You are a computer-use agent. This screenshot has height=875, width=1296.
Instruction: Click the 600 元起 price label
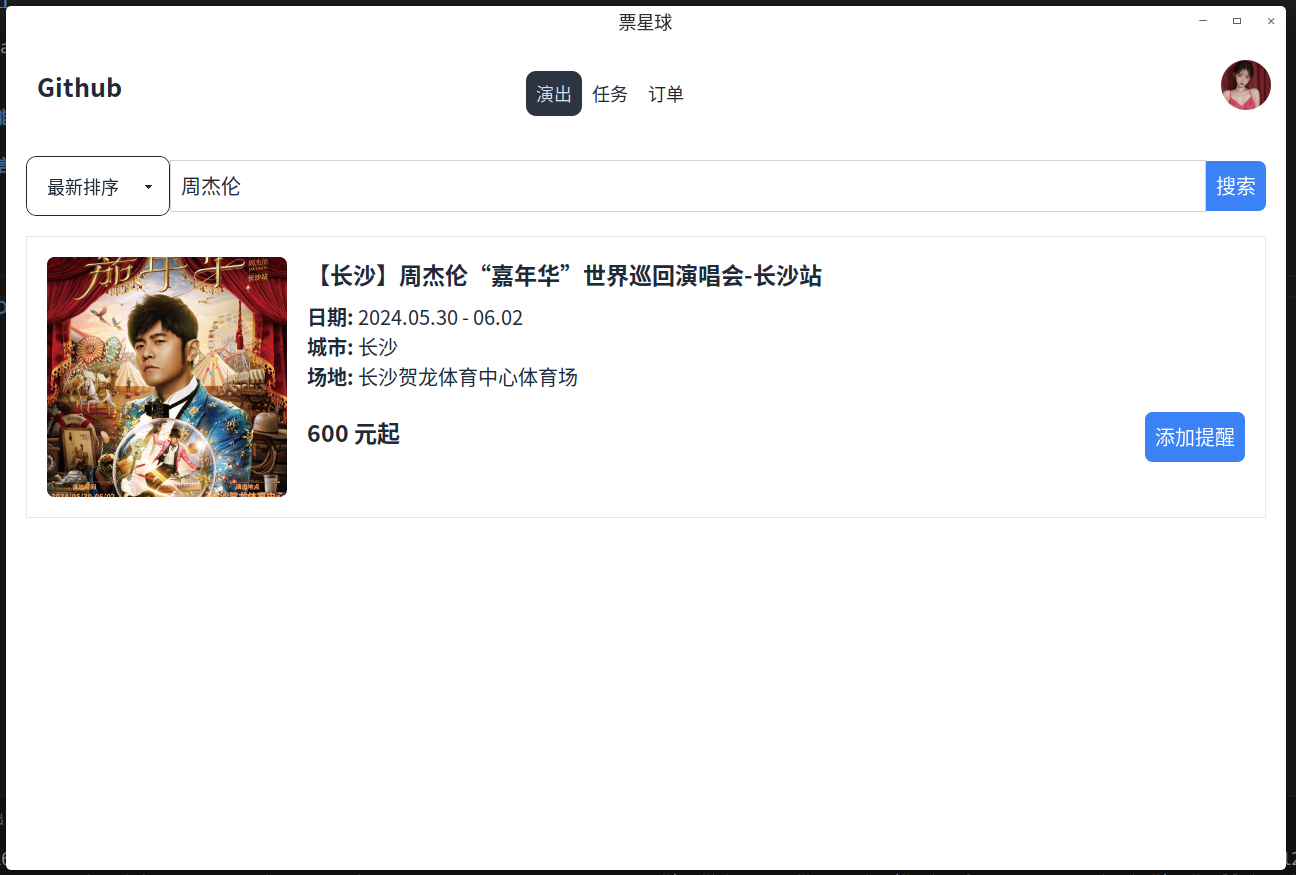click(x=354, y=434)
